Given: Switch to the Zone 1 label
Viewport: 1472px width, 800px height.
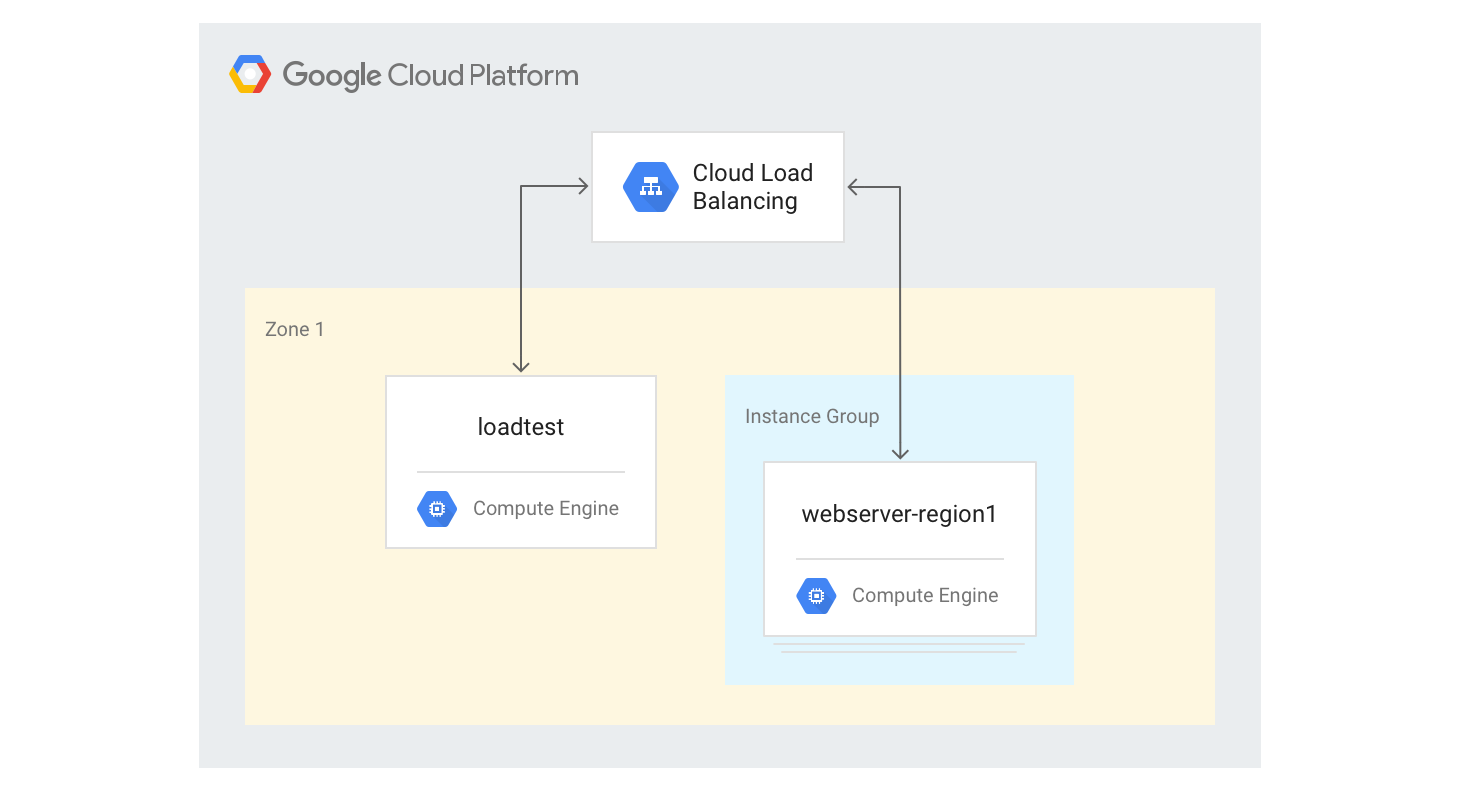Looking at the screenshot, I should tap(294, 329).
